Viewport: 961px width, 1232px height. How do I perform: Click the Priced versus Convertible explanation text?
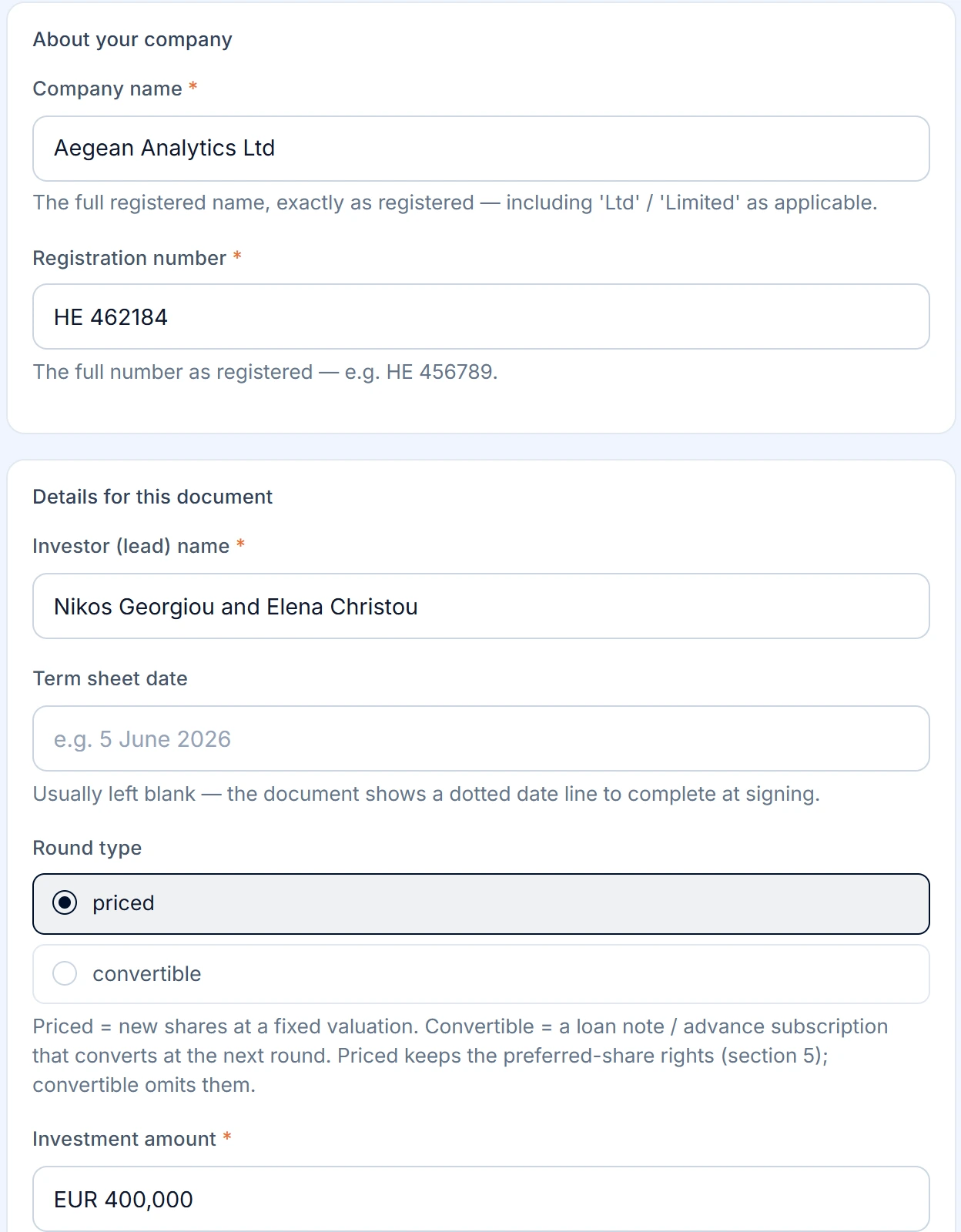(x=460, y=1056)
